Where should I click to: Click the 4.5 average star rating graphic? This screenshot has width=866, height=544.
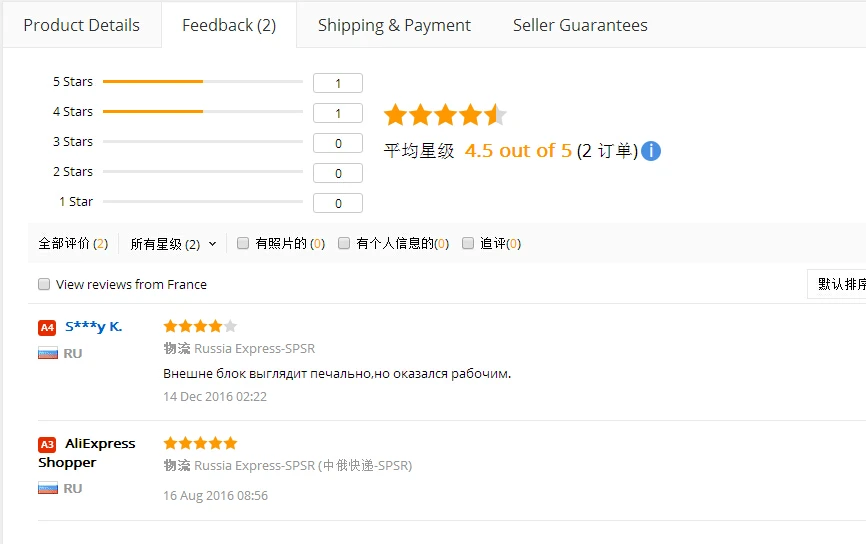coord(445,115)
